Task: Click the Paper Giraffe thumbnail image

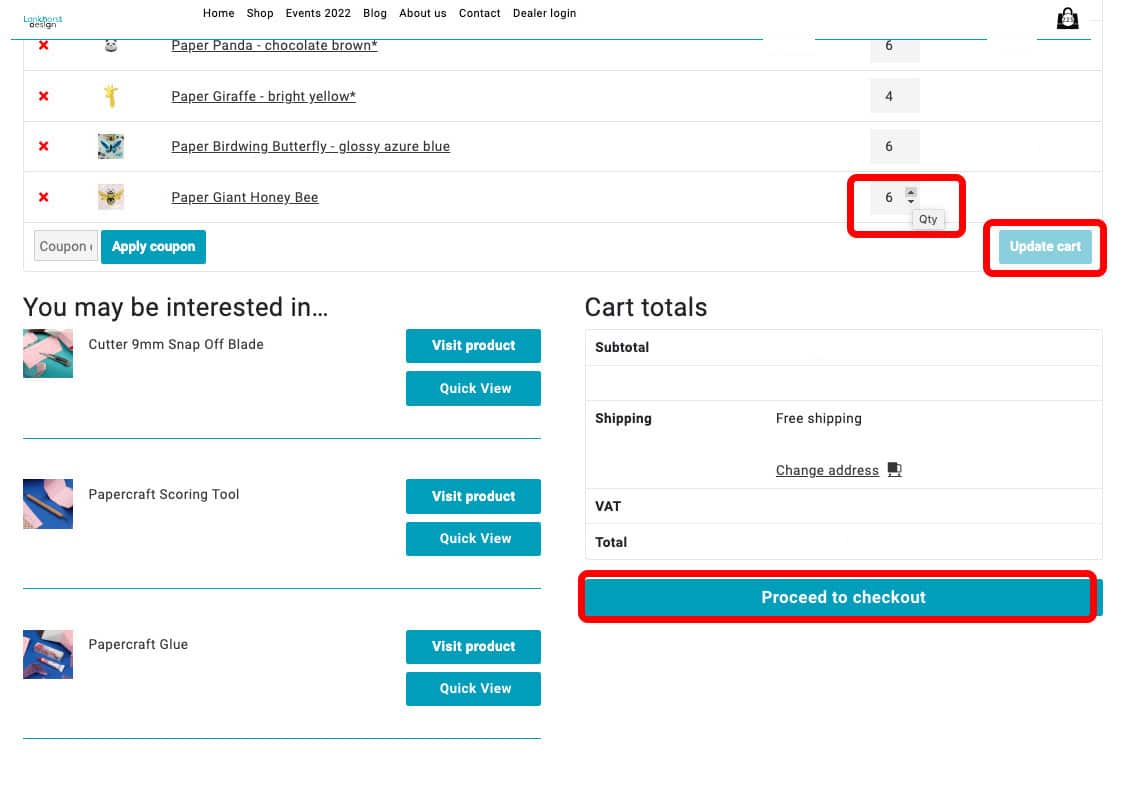Action: click(x=111, y=96)
